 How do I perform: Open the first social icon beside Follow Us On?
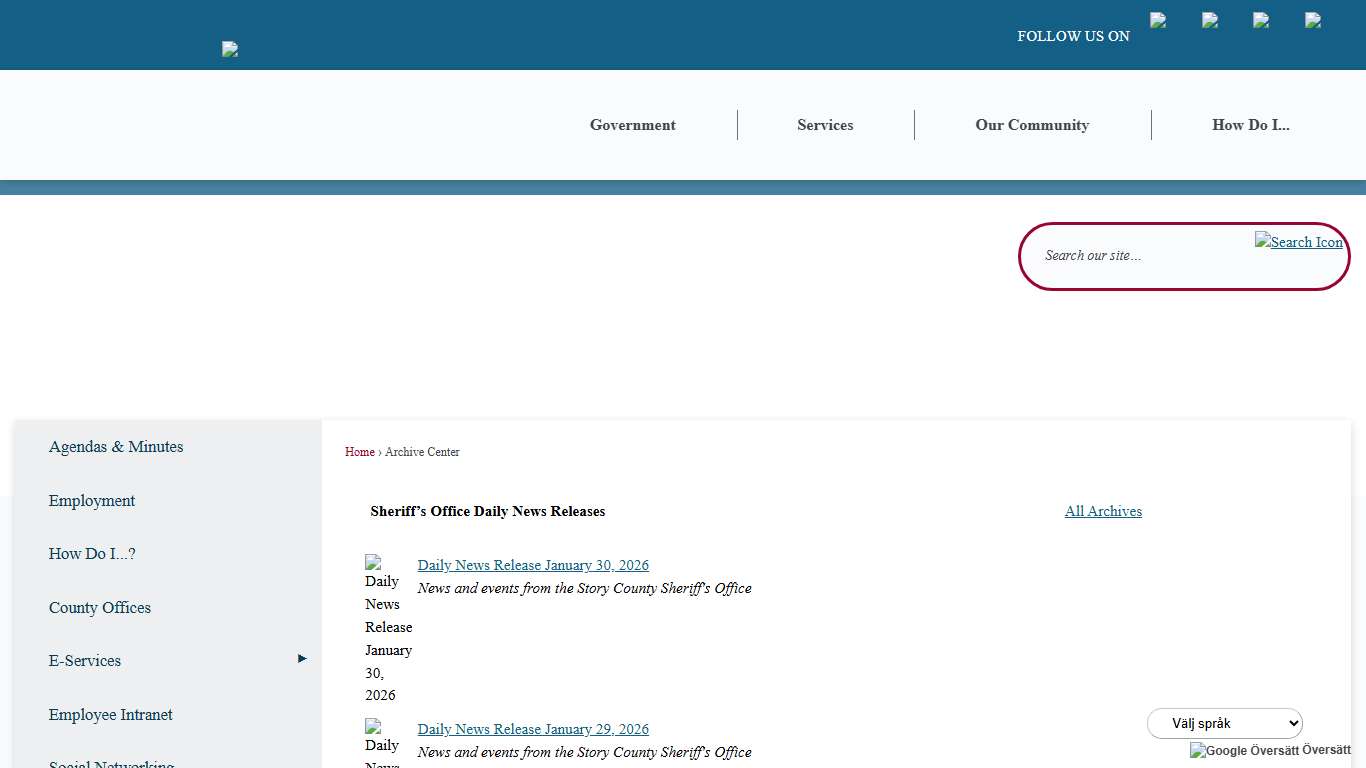1158,20
